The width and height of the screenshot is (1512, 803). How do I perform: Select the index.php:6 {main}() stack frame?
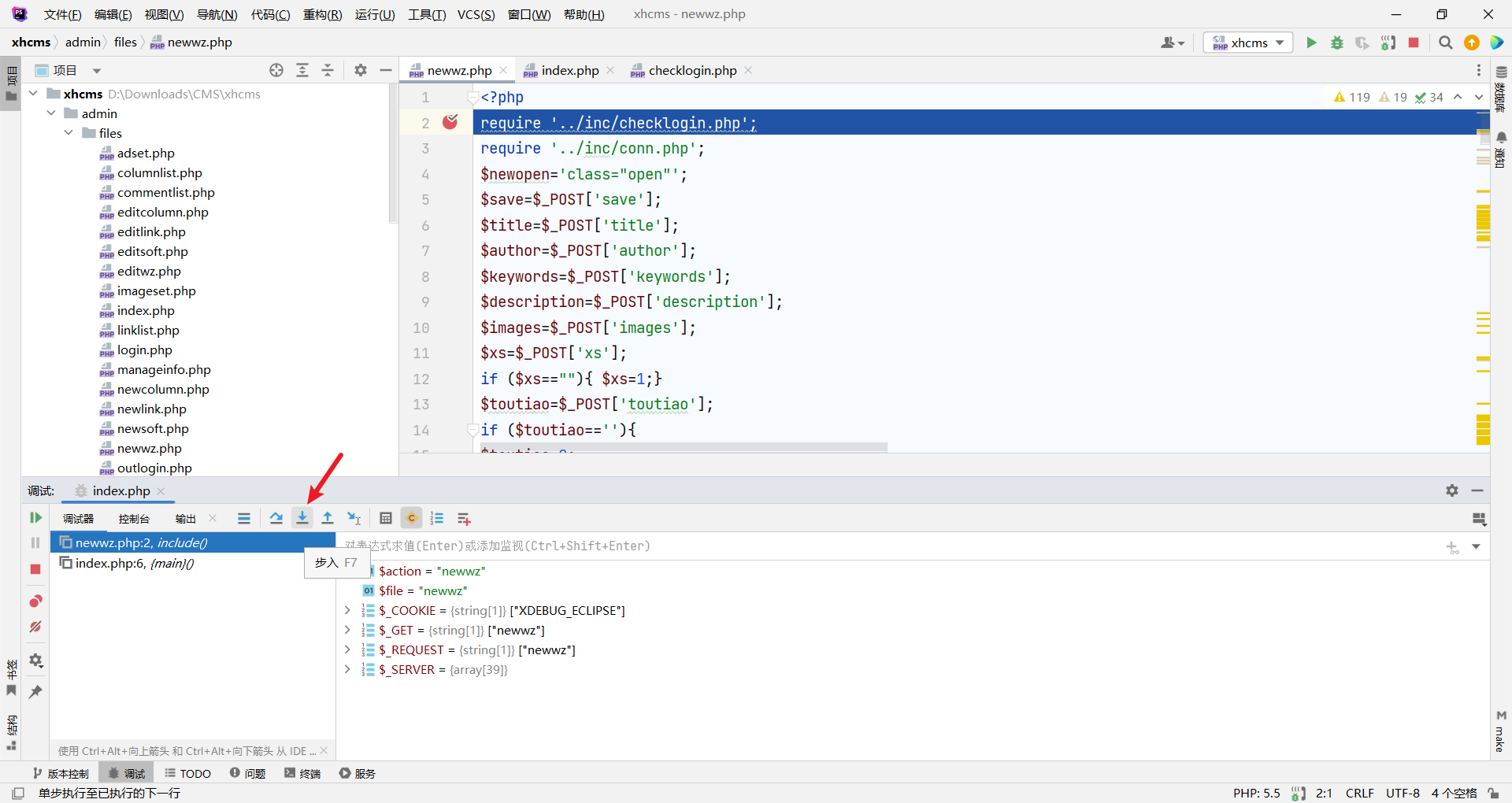click(193, 563)
